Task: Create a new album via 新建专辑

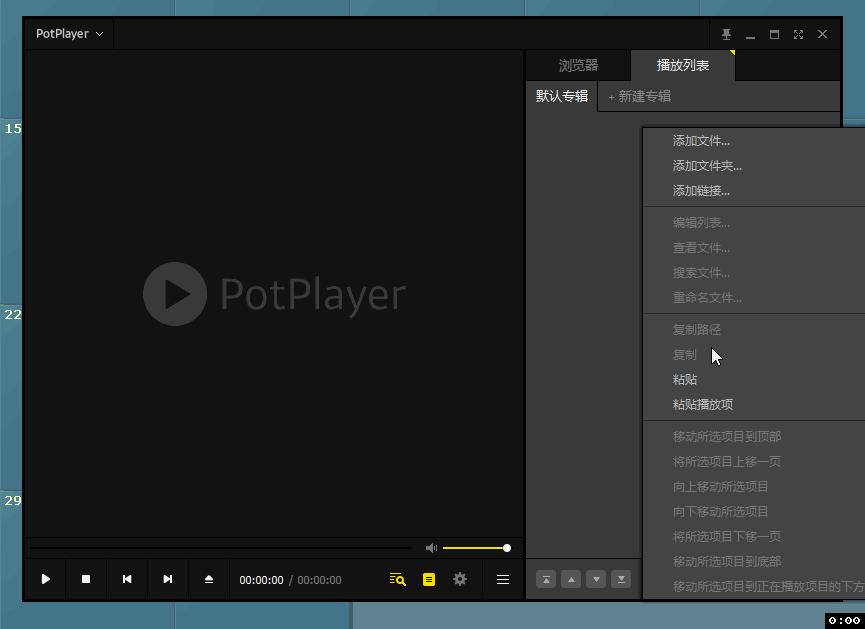Action: 643,96
